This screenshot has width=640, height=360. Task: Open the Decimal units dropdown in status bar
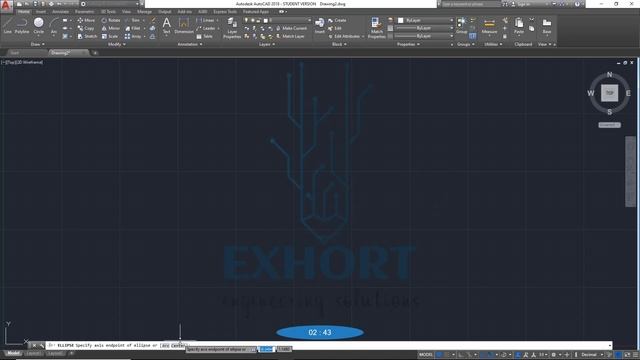(x=592, y=355)
